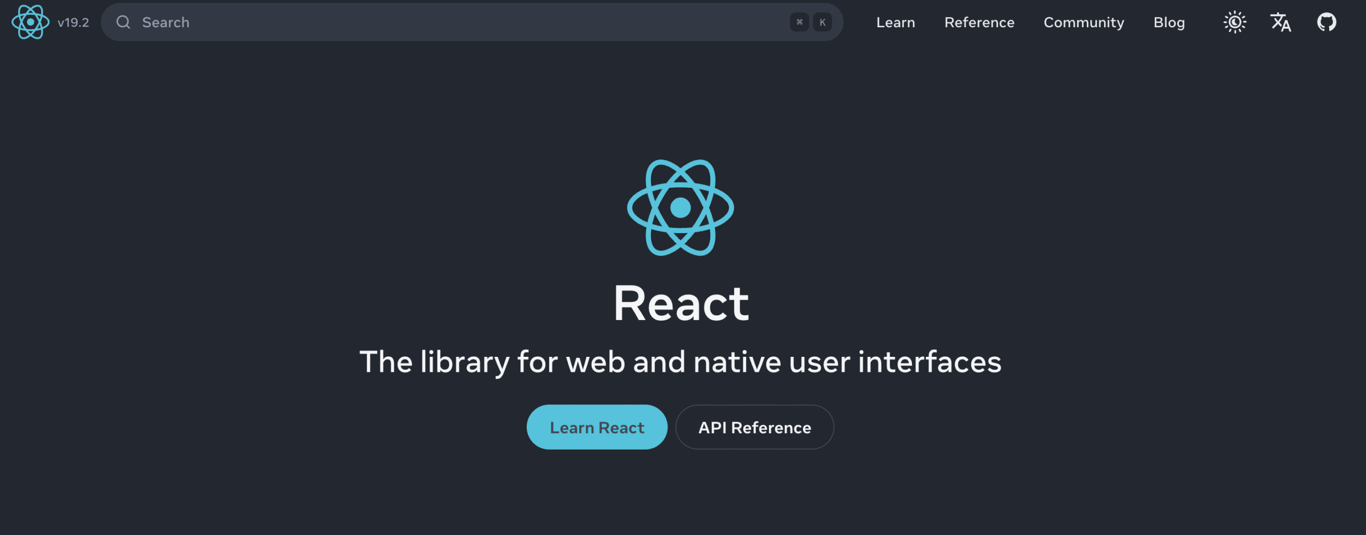The image size is (1366, 535).
Task: Click the Learn React button
Action: tap(597, 427)
